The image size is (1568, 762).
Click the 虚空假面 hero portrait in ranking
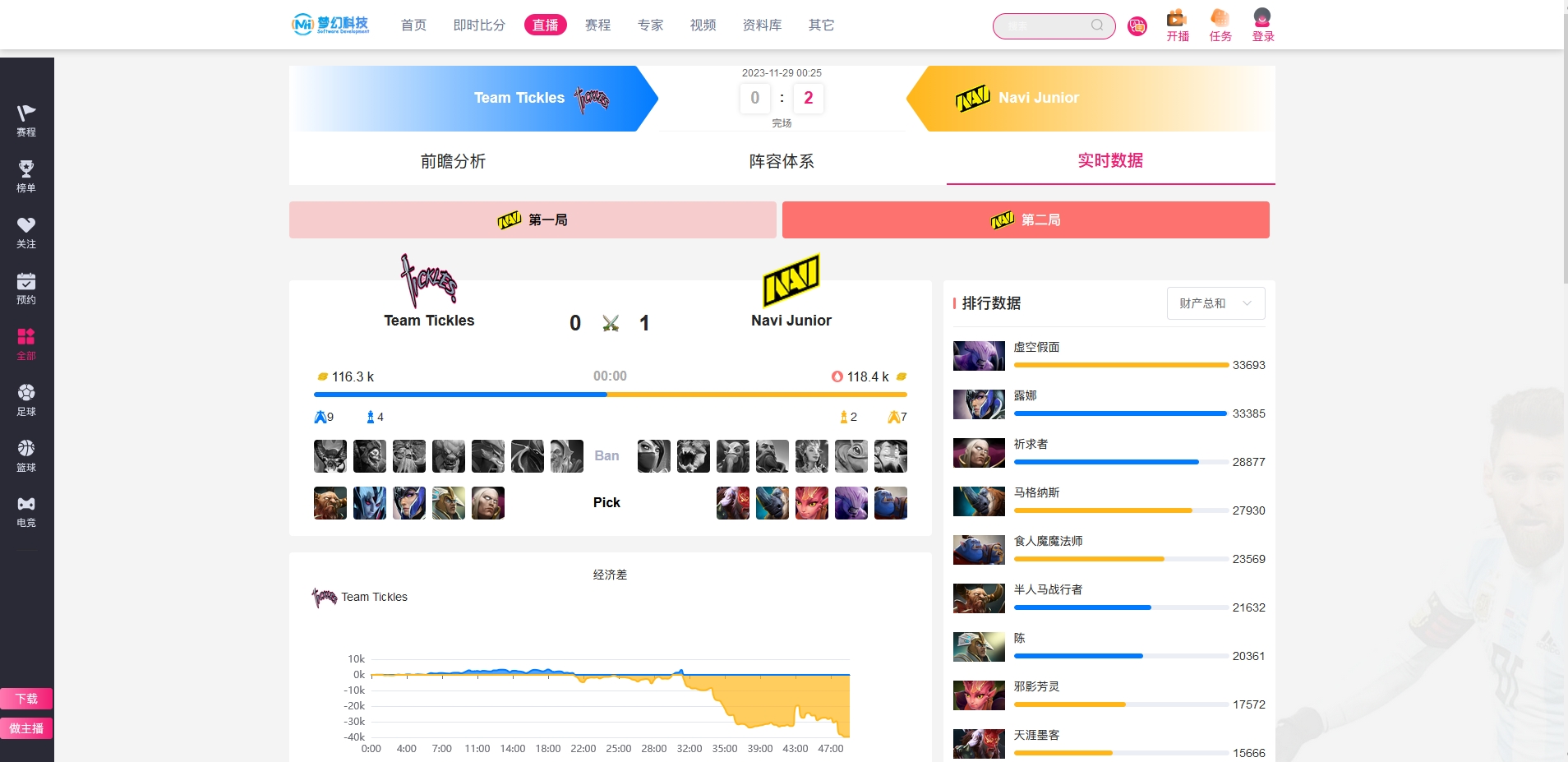pos(979,356)
